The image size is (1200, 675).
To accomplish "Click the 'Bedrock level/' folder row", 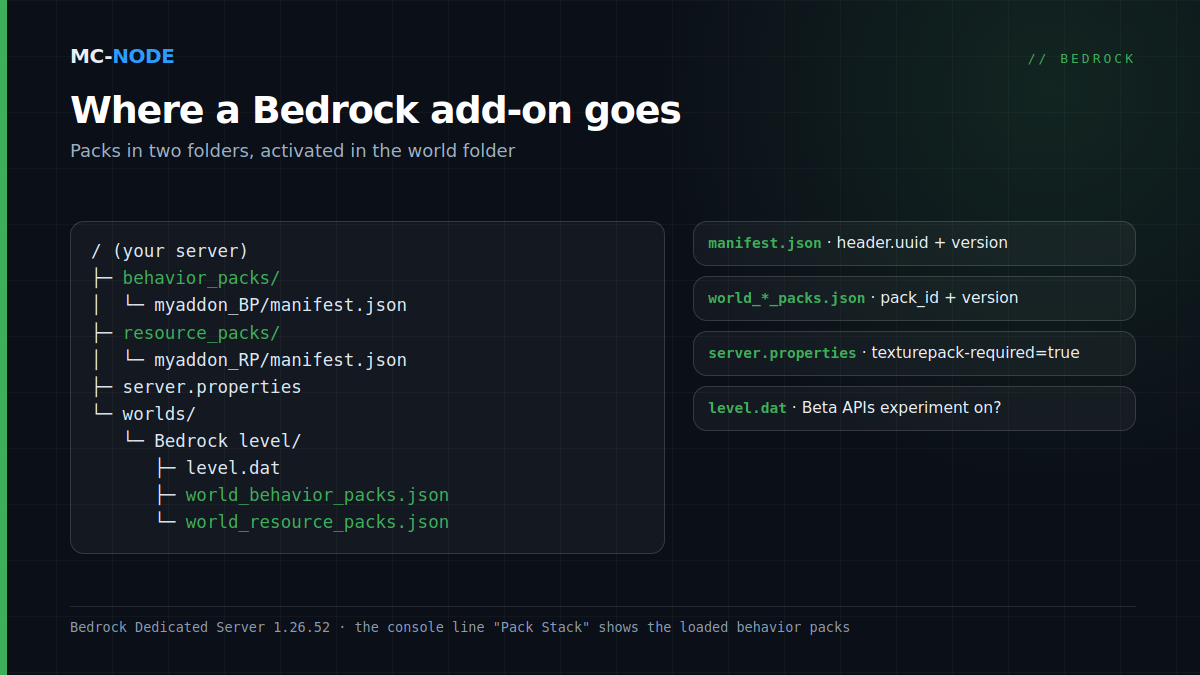I will (227, 440).
